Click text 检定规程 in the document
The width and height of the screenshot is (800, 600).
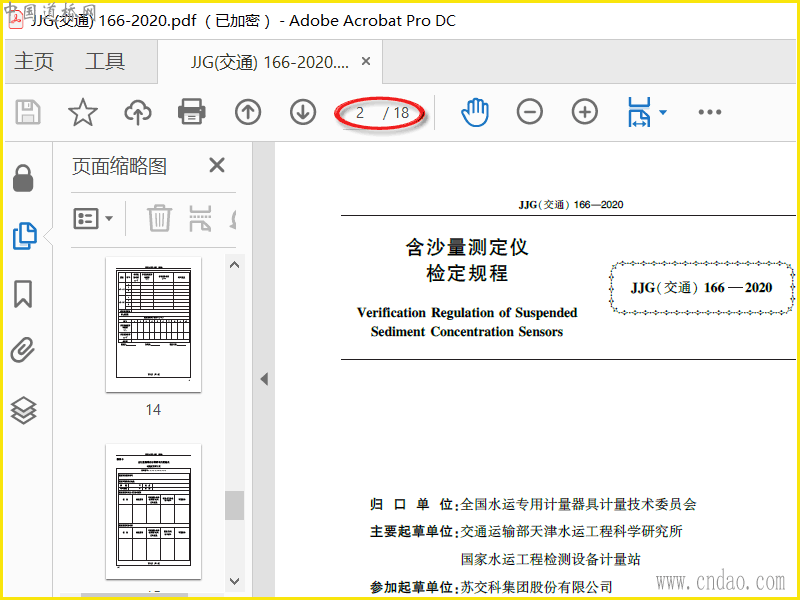[x=467, y=273]
